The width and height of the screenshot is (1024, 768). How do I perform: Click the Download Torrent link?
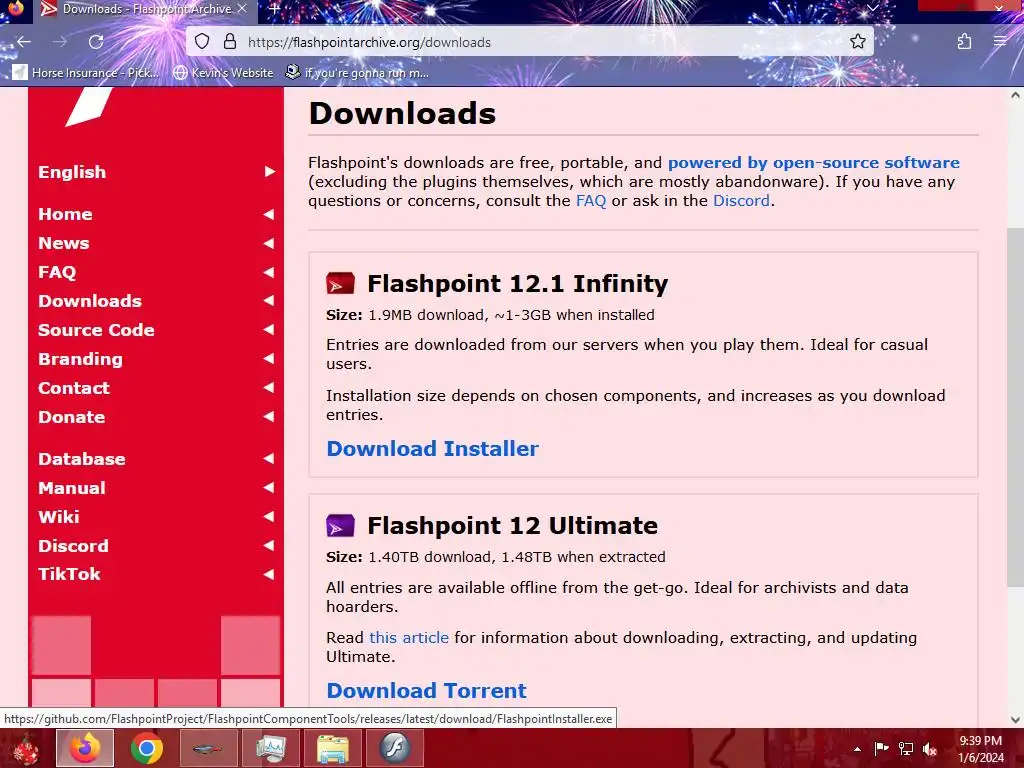pyautogui.click(x=426, y=690)
